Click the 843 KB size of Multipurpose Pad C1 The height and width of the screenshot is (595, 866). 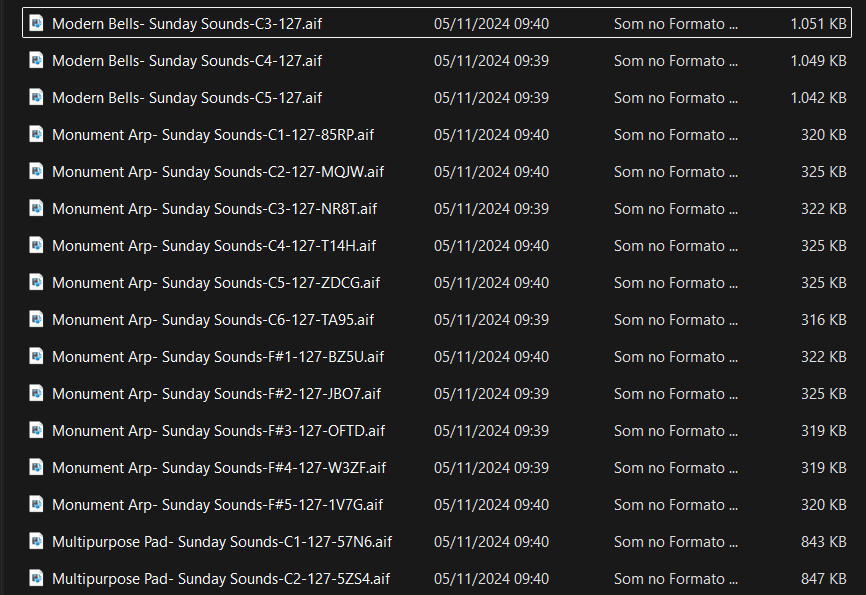pos(824,542)
